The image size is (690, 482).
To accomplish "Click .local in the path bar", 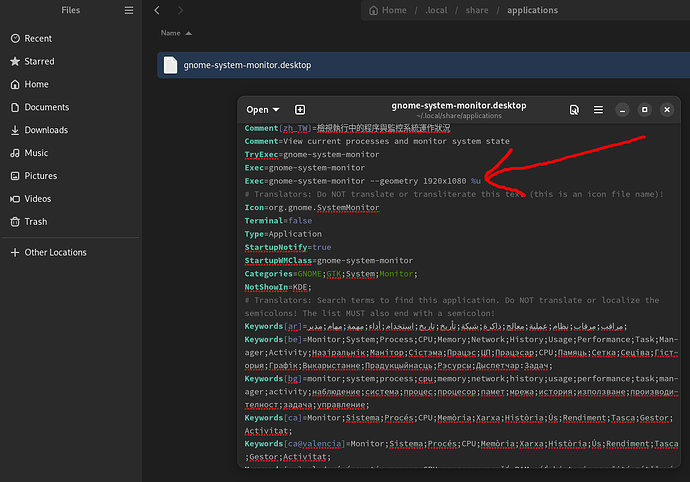I will 436,10.
